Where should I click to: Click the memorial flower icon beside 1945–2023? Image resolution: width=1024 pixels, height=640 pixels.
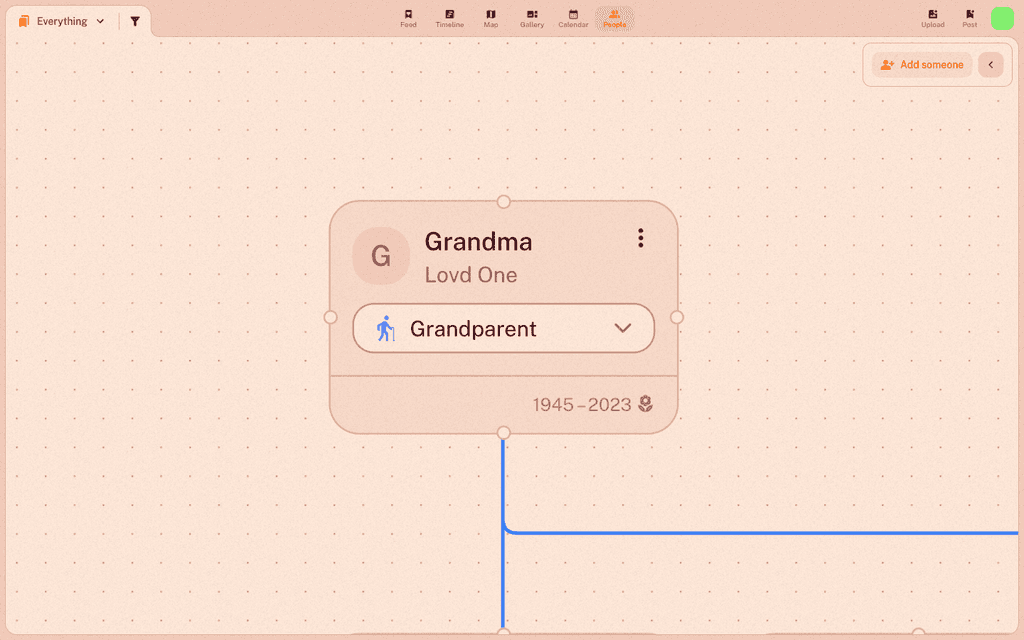pos(645,404)
